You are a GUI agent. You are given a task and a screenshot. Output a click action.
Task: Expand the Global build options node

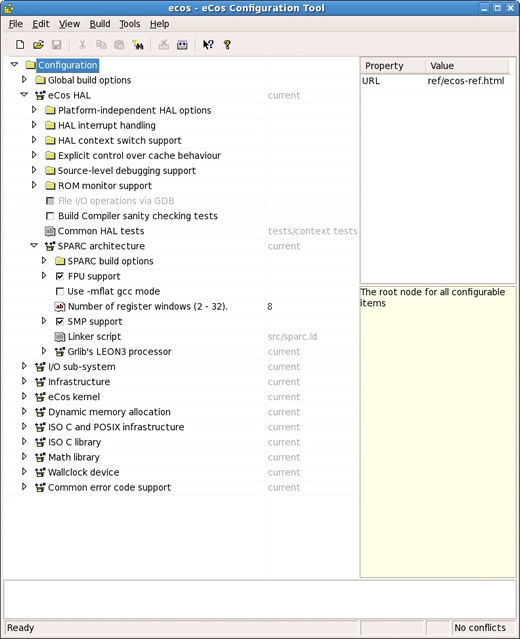click(x=24, y=79)
